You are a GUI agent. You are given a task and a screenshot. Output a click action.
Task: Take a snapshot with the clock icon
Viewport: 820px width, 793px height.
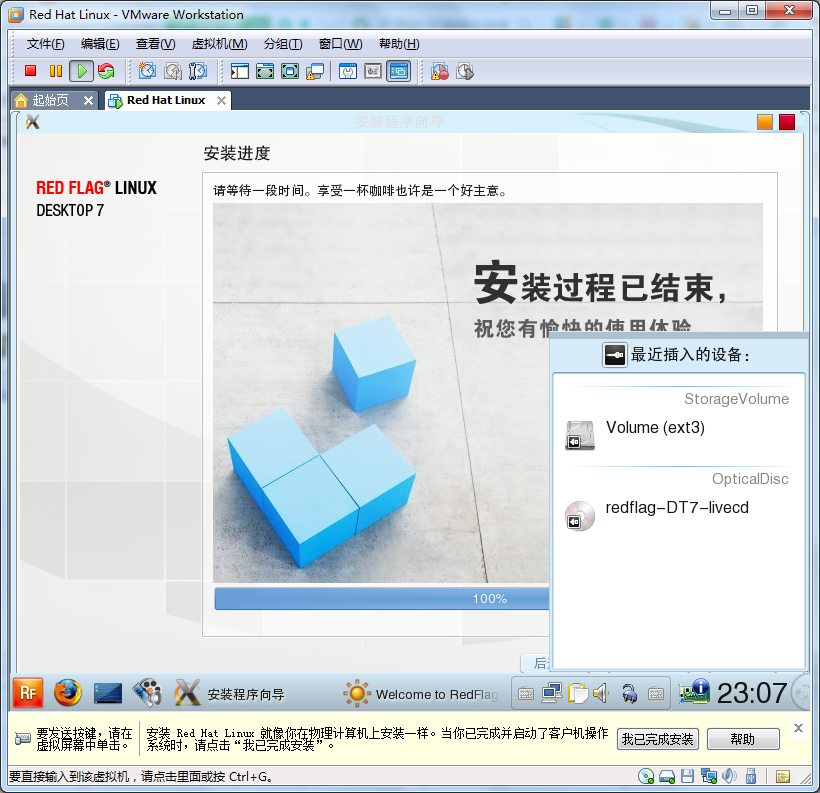[147, 71]
